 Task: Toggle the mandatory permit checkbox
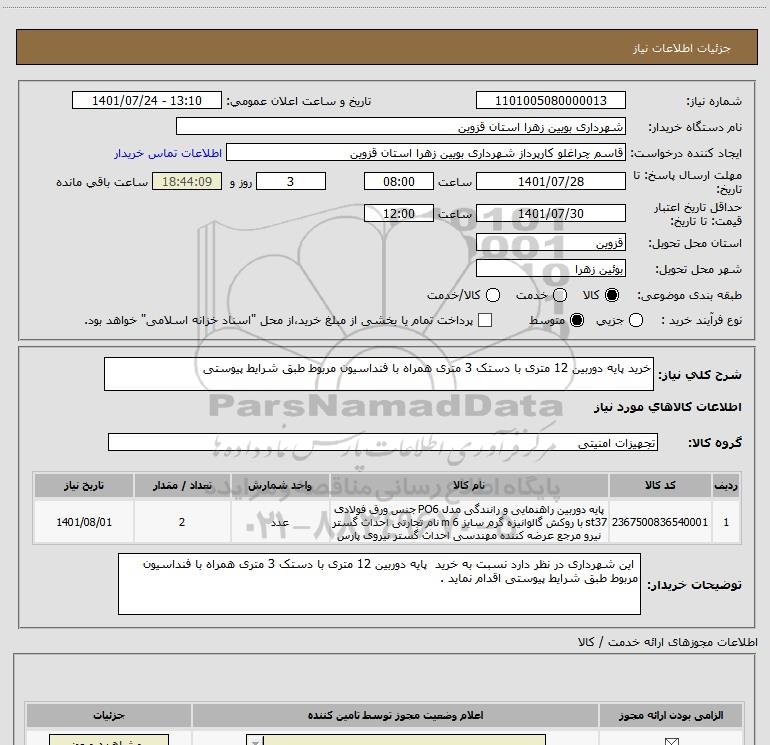(671, 741)
